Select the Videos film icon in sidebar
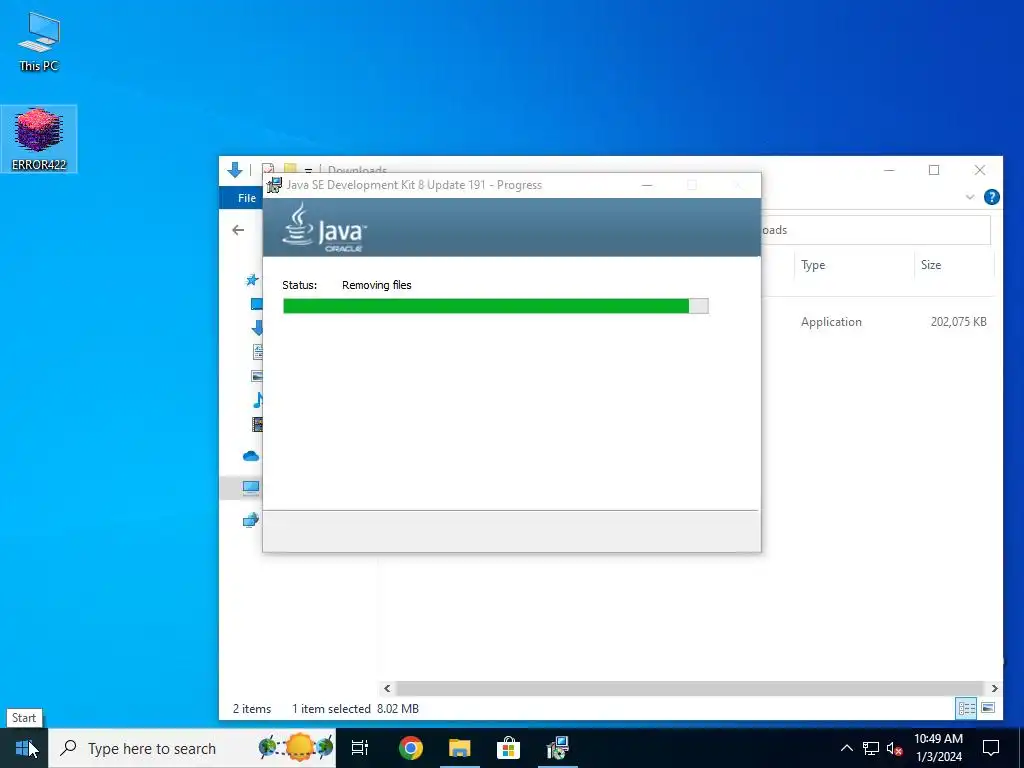The image size is (1024, 768). click(x=257, y=424)
